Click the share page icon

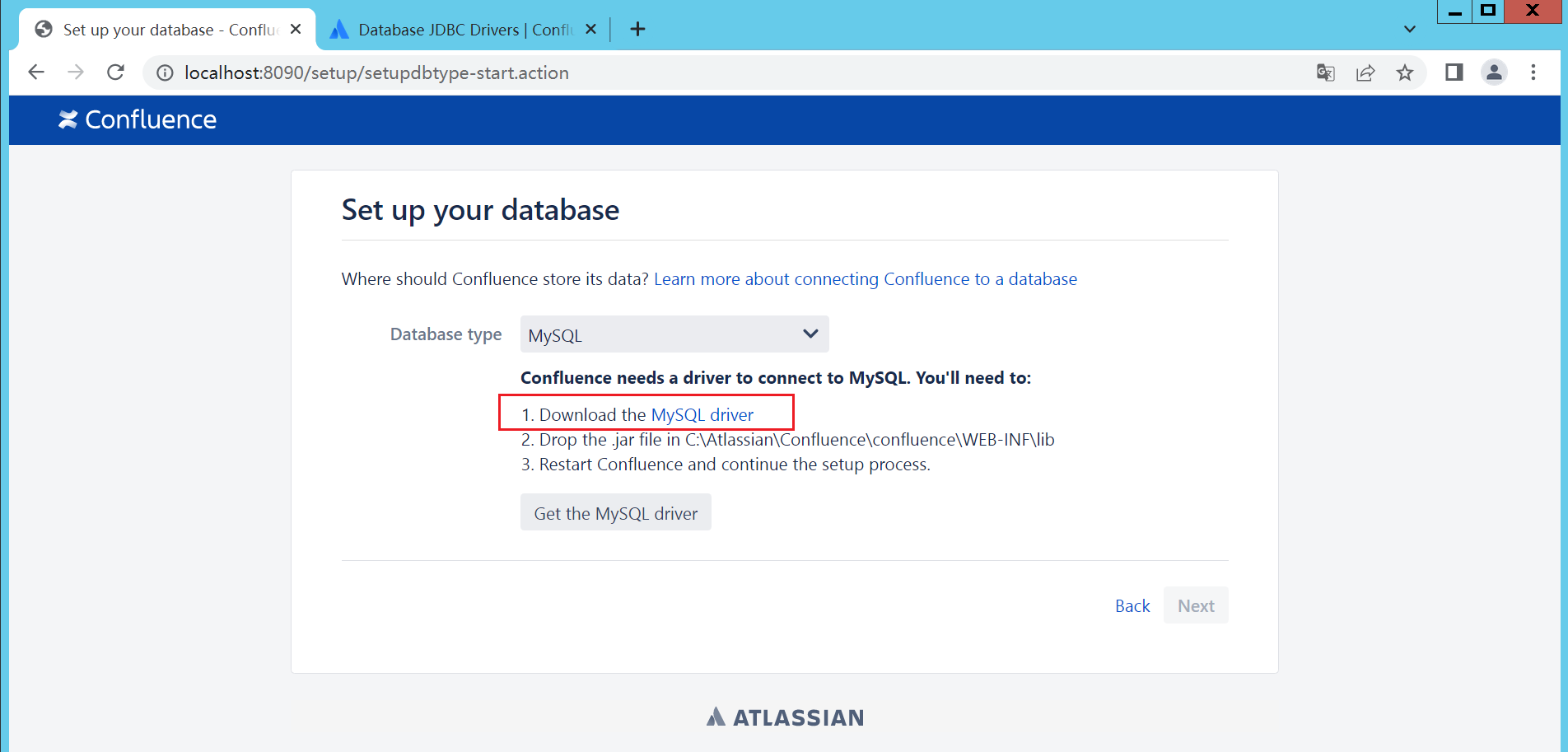click(x=1365, y=72)
